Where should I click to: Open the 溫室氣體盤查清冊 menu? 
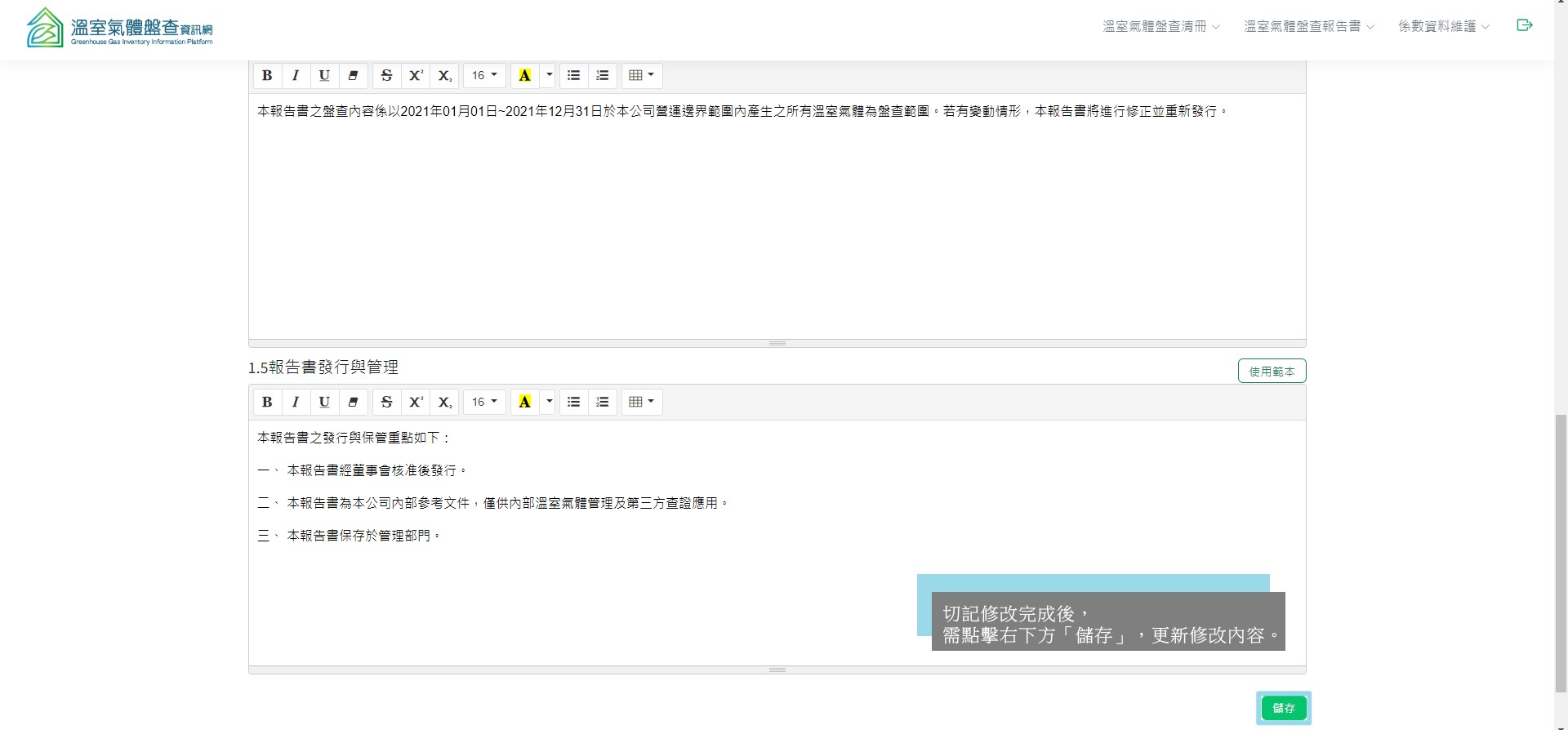(1160, 26)
